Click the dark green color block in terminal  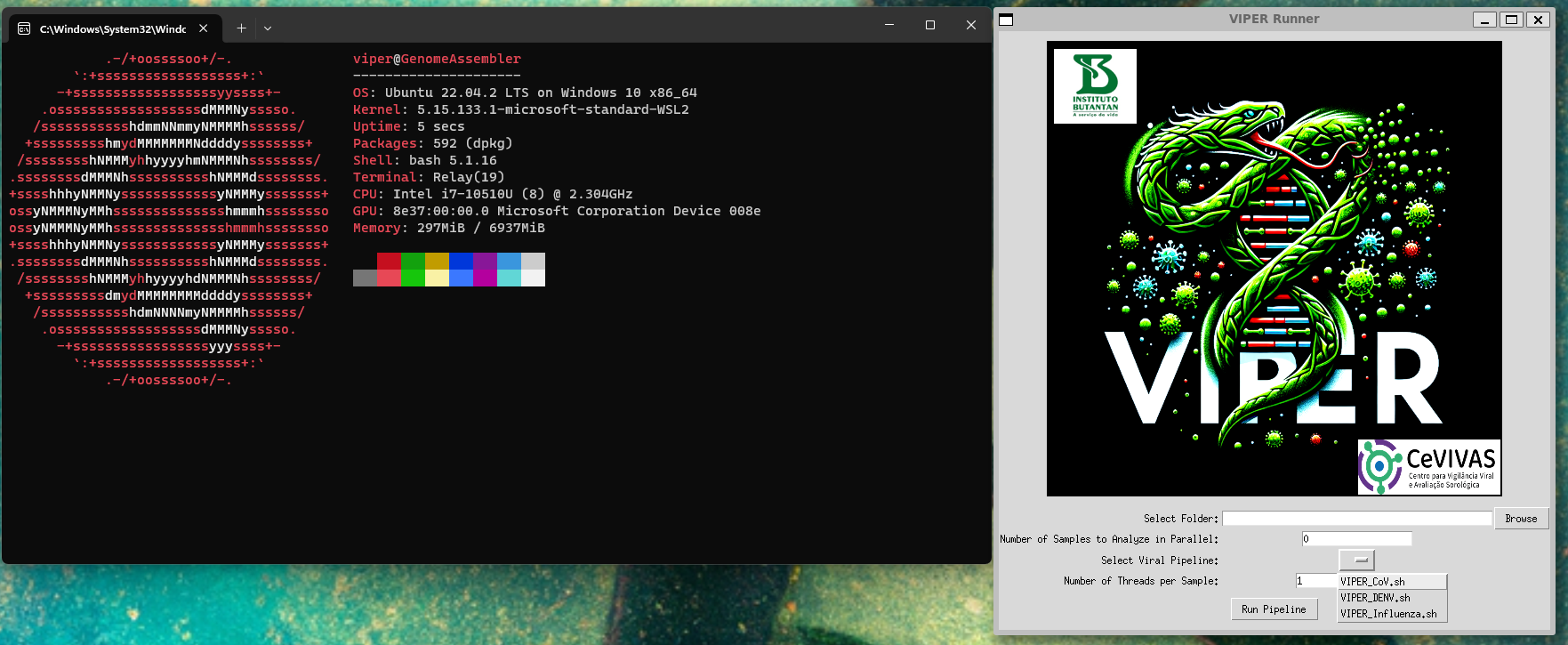[x=413, y=261]
